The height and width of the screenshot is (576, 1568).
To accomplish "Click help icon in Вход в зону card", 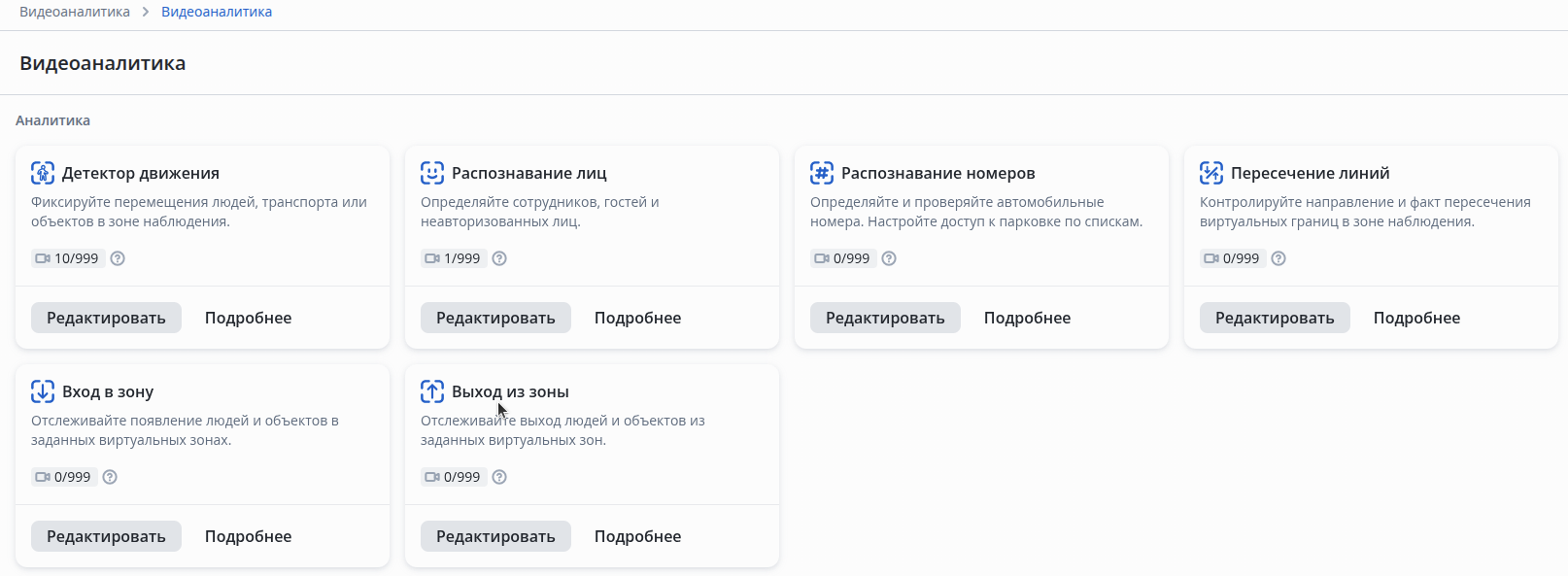I will (110, 477).
